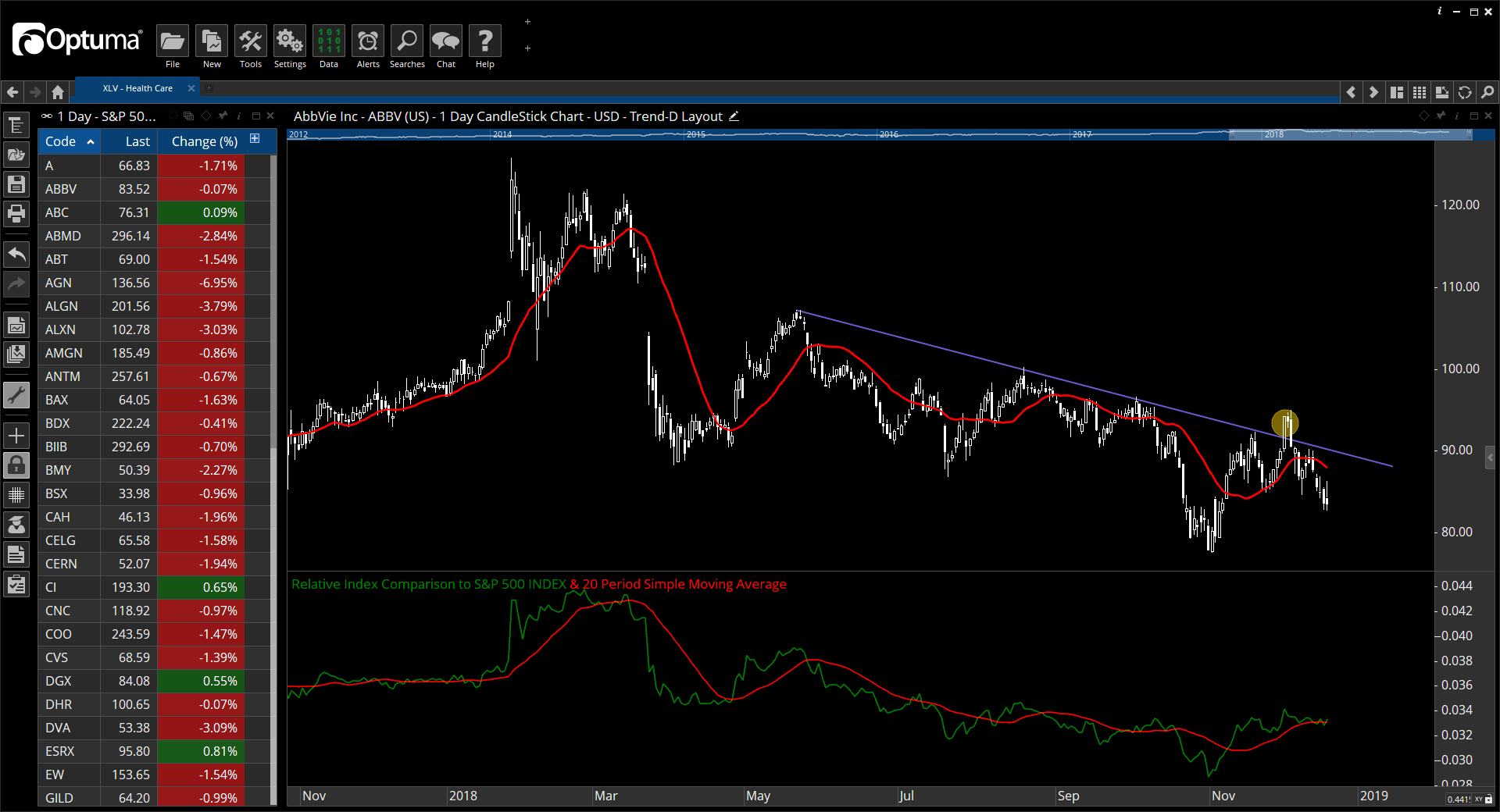The height and width of the screenshot is (812, 1500).
Task: Toggle link icon on the watchlist panel
Action: pos(47,116)
